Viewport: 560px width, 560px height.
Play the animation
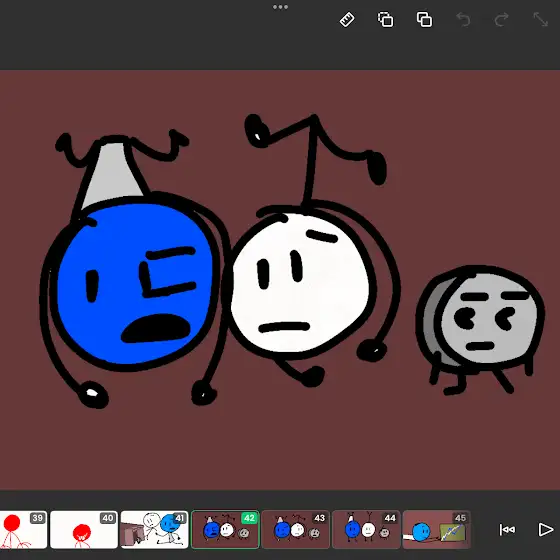(545, 530)
